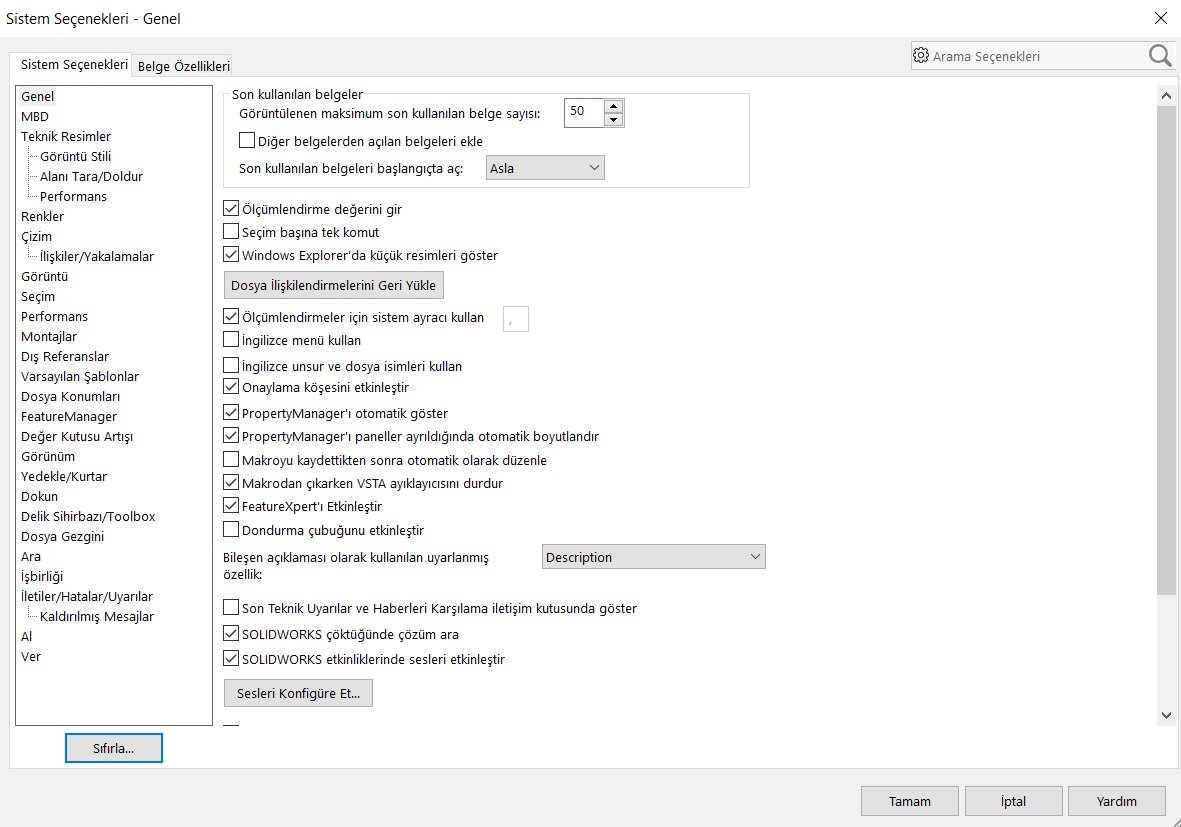Click the recent documents count field

pyautogui.click(x=584, y=113)
